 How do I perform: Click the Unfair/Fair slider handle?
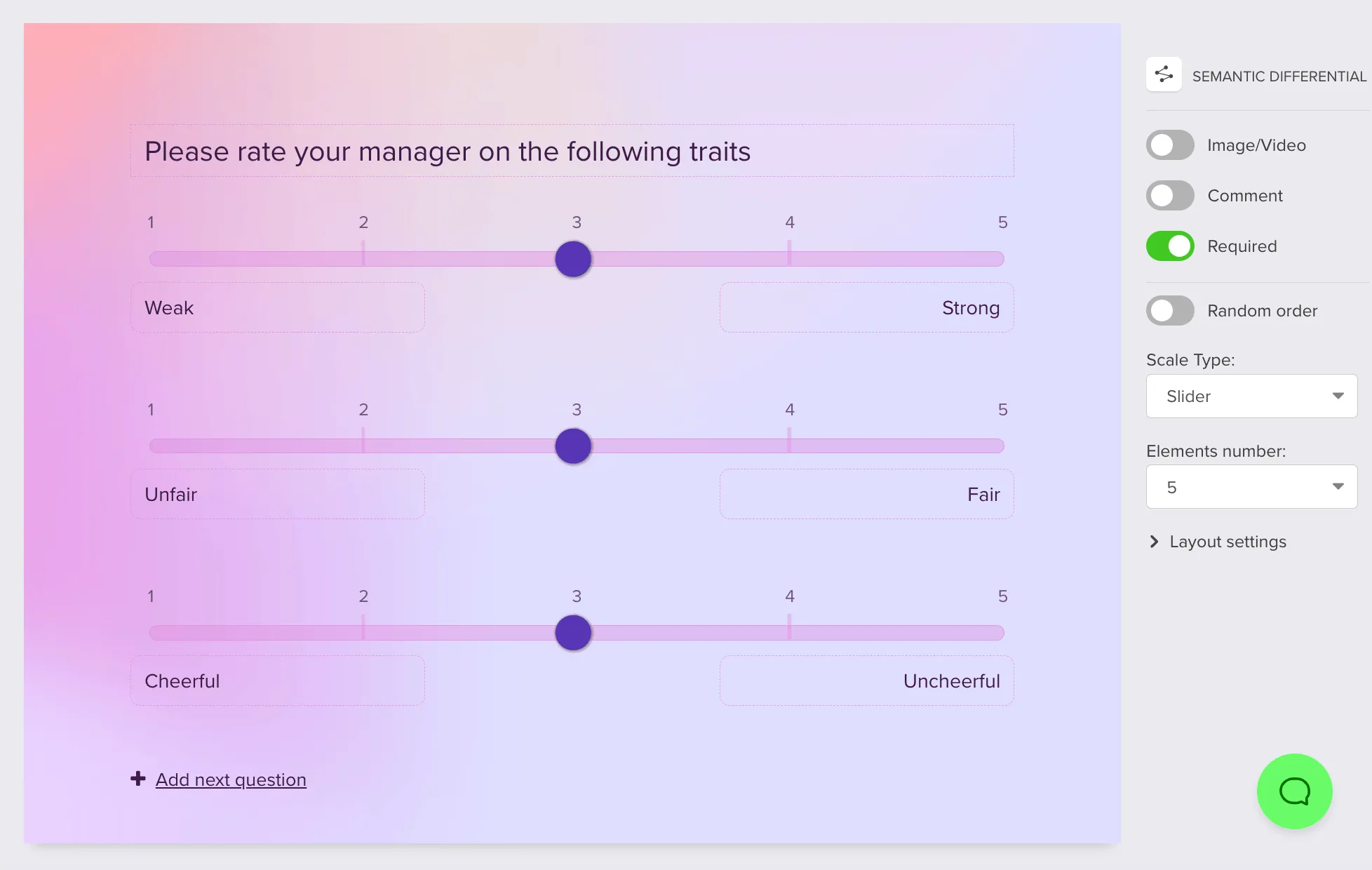click(x=573, y=446)
